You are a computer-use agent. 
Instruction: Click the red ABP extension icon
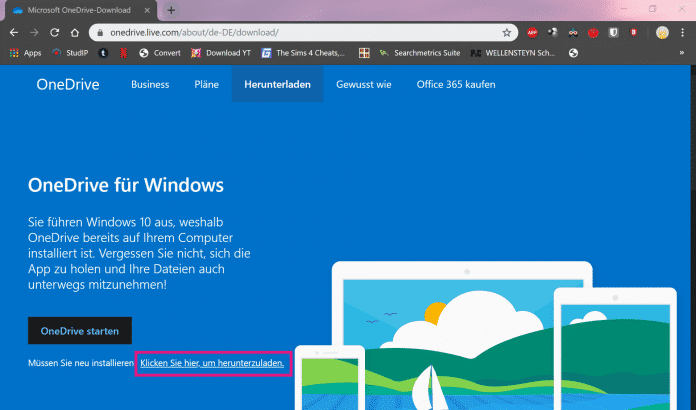point(533,32)
